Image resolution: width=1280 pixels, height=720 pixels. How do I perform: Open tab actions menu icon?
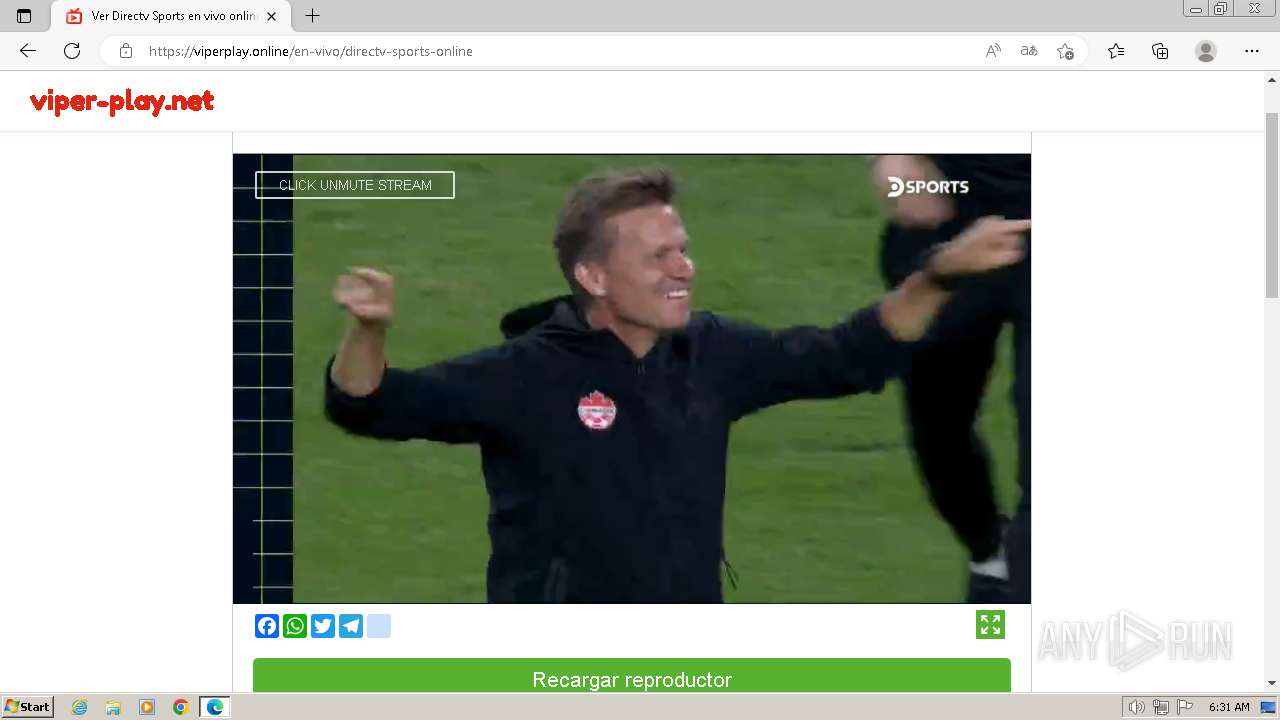(x=24, y=16)
